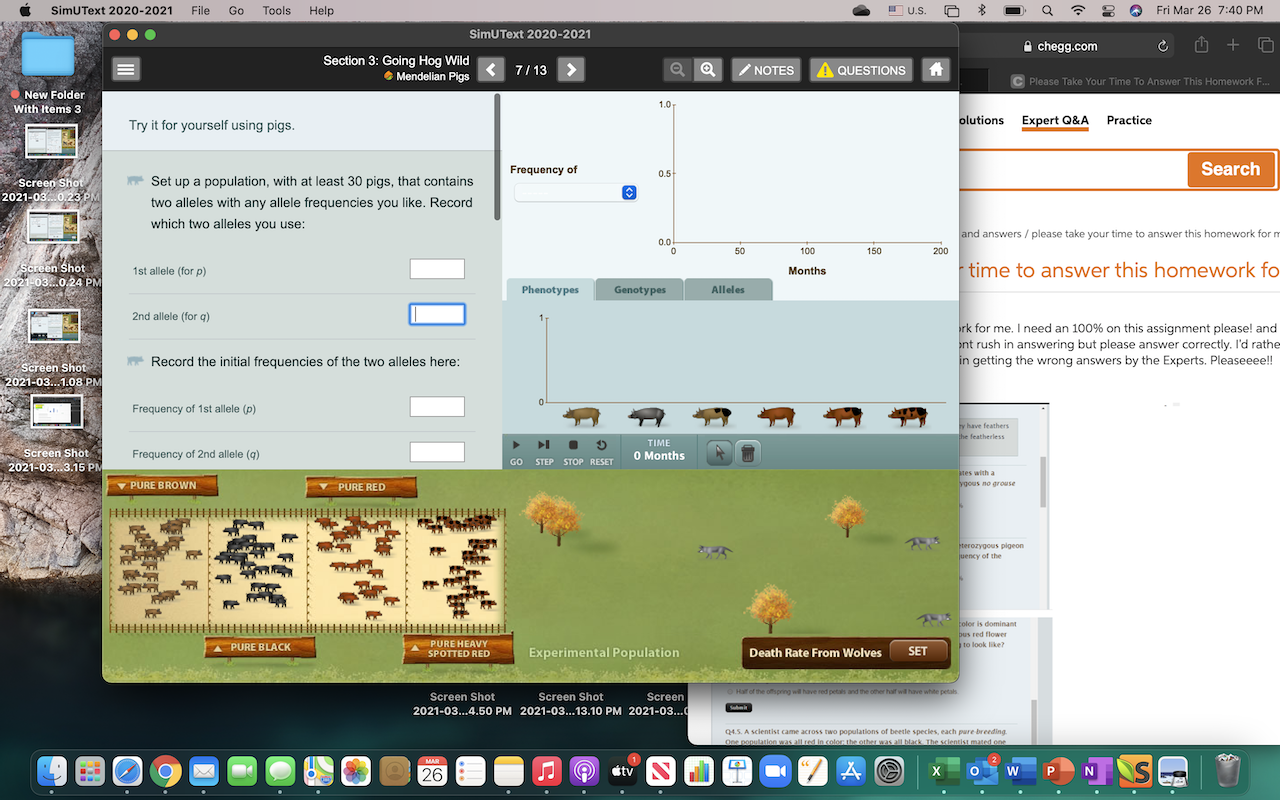Click the Submit button in Chegg page

(738, 707)
